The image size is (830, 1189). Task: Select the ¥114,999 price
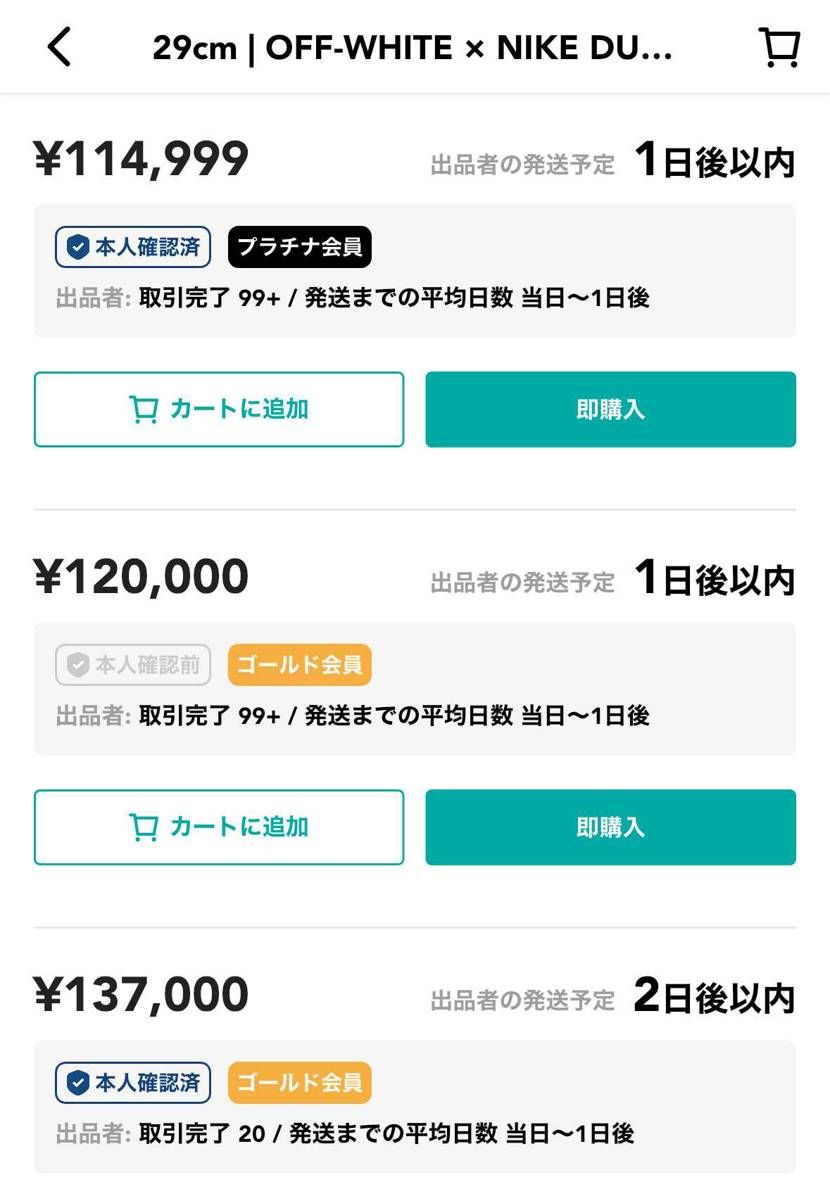pos(141,159)
